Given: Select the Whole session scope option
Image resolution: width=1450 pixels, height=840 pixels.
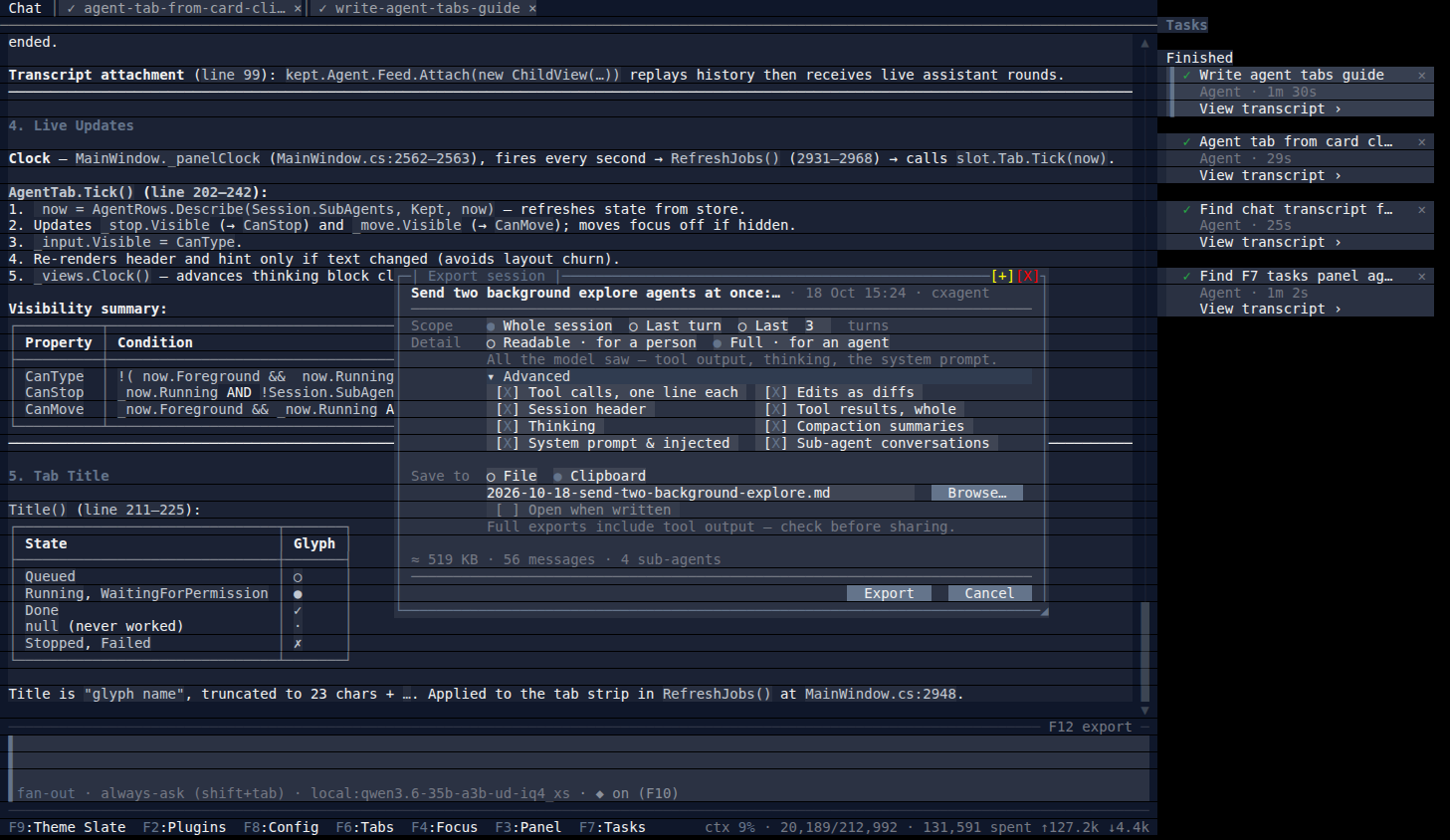Looking at the screenshot, I should coord(549,325).
